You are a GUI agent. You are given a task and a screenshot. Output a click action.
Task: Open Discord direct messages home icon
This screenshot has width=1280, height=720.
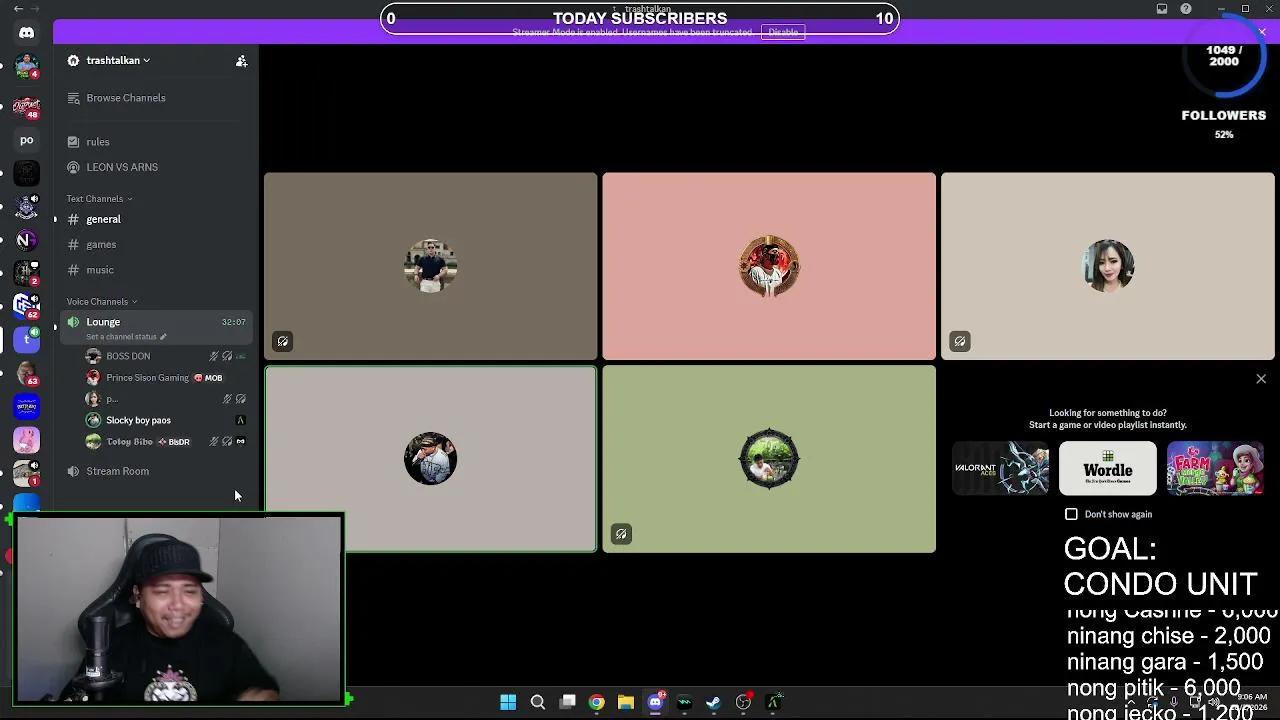[27, 33]
